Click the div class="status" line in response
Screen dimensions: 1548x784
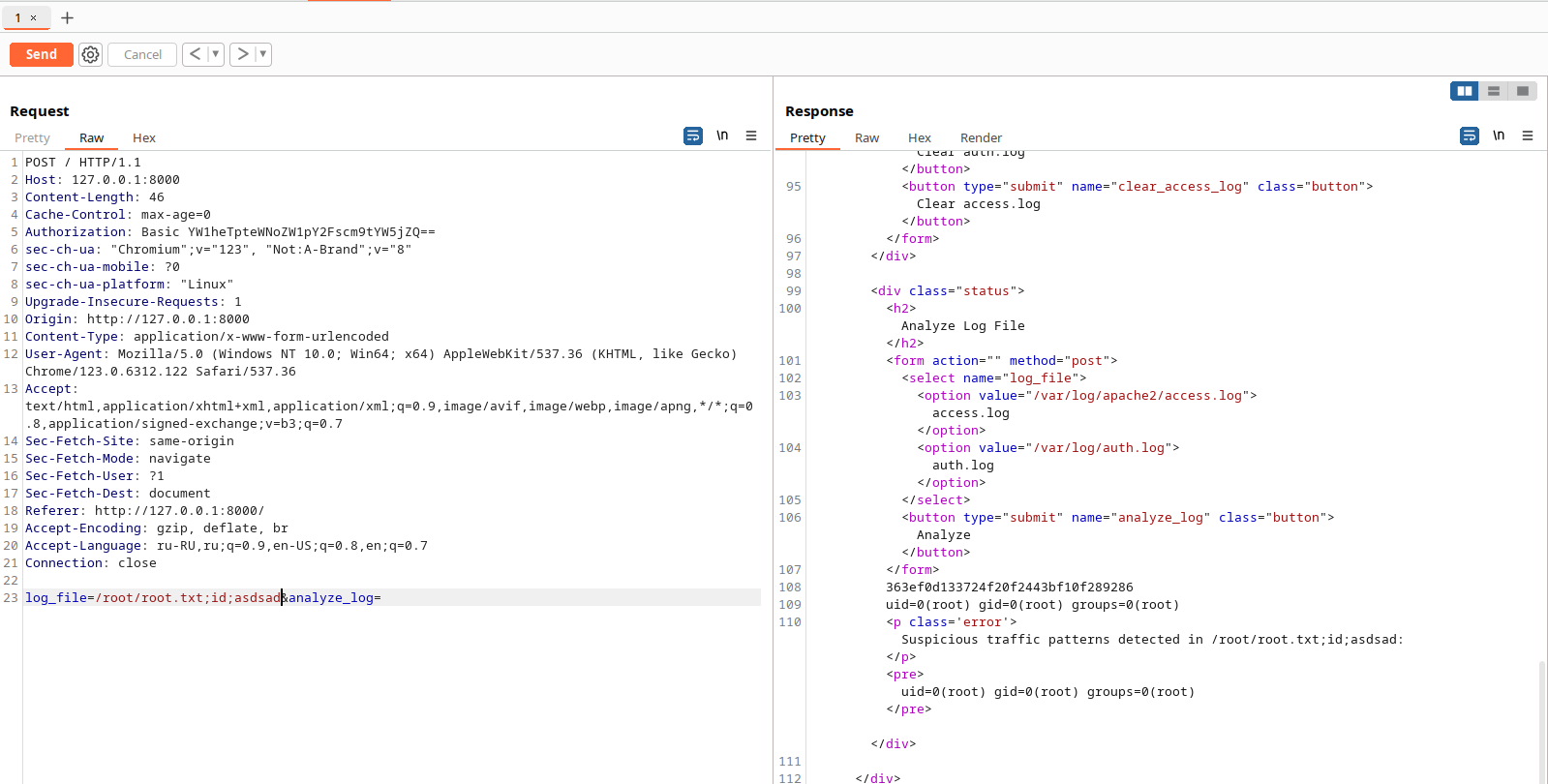(948, 291)
